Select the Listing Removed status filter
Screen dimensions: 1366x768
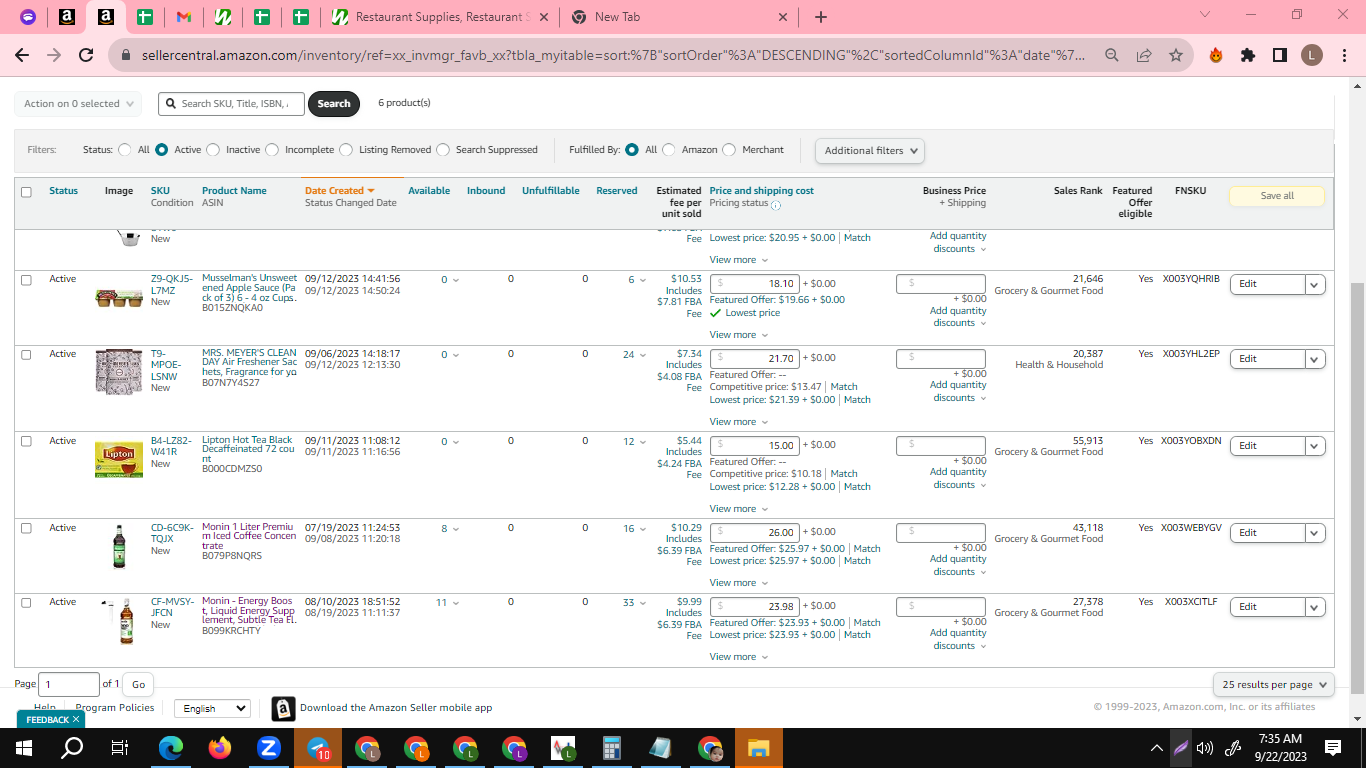(346, 150)
